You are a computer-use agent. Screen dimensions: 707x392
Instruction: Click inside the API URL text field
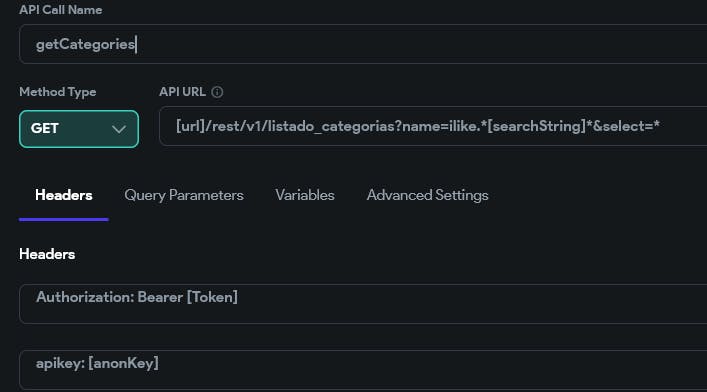click(x=433, y=126)
